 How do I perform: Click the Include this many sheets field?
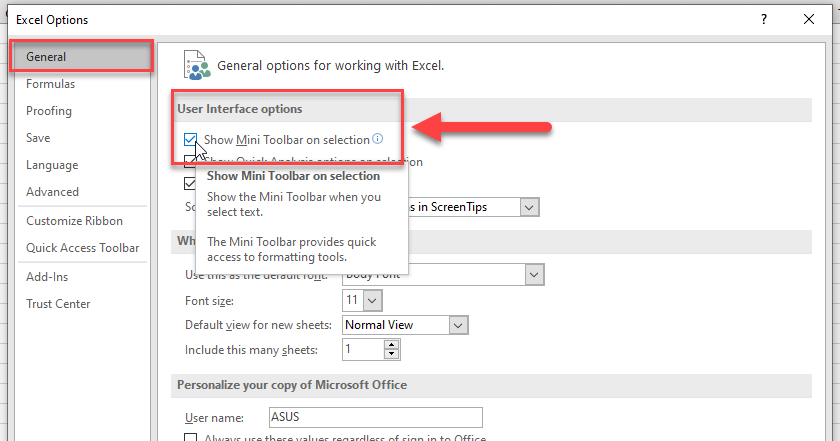tap(364, 349)
